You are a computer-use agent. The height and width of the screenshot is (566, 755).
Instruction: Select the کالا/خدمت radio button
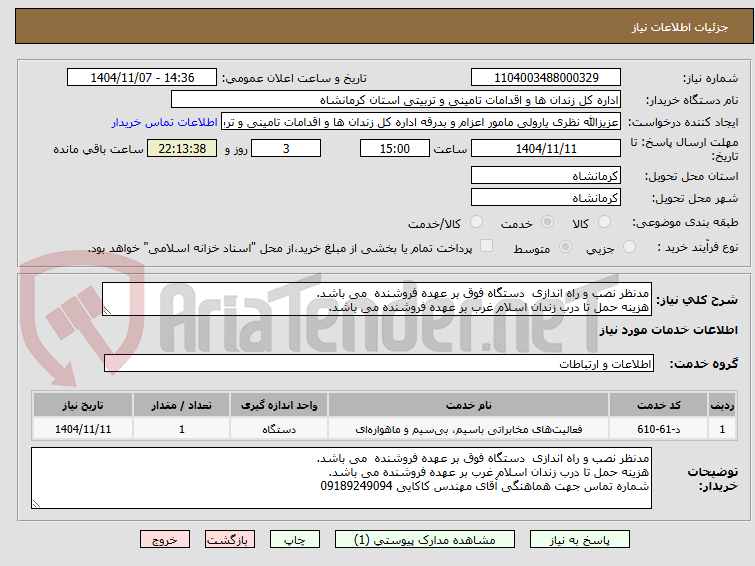pos(476,222)
